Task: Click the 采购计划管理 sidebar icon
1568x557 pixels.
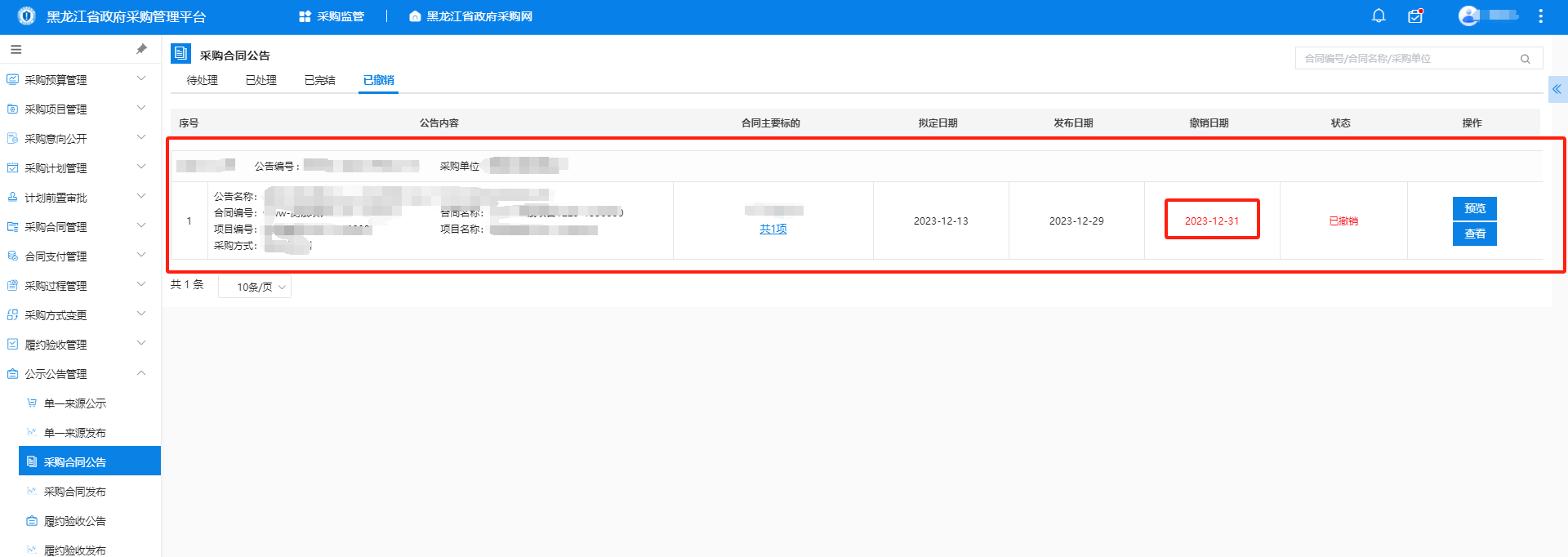Action: pos(12,167)
